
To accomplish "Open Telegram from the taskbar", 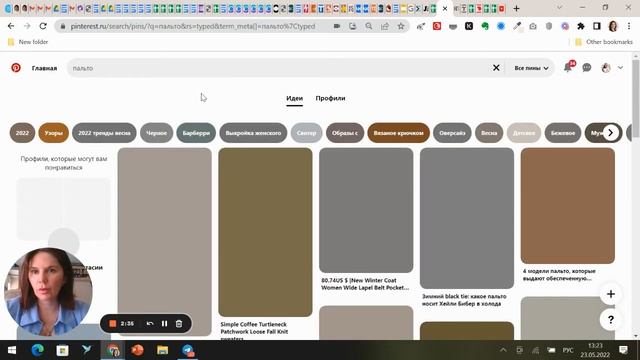I will coord(188,350).
